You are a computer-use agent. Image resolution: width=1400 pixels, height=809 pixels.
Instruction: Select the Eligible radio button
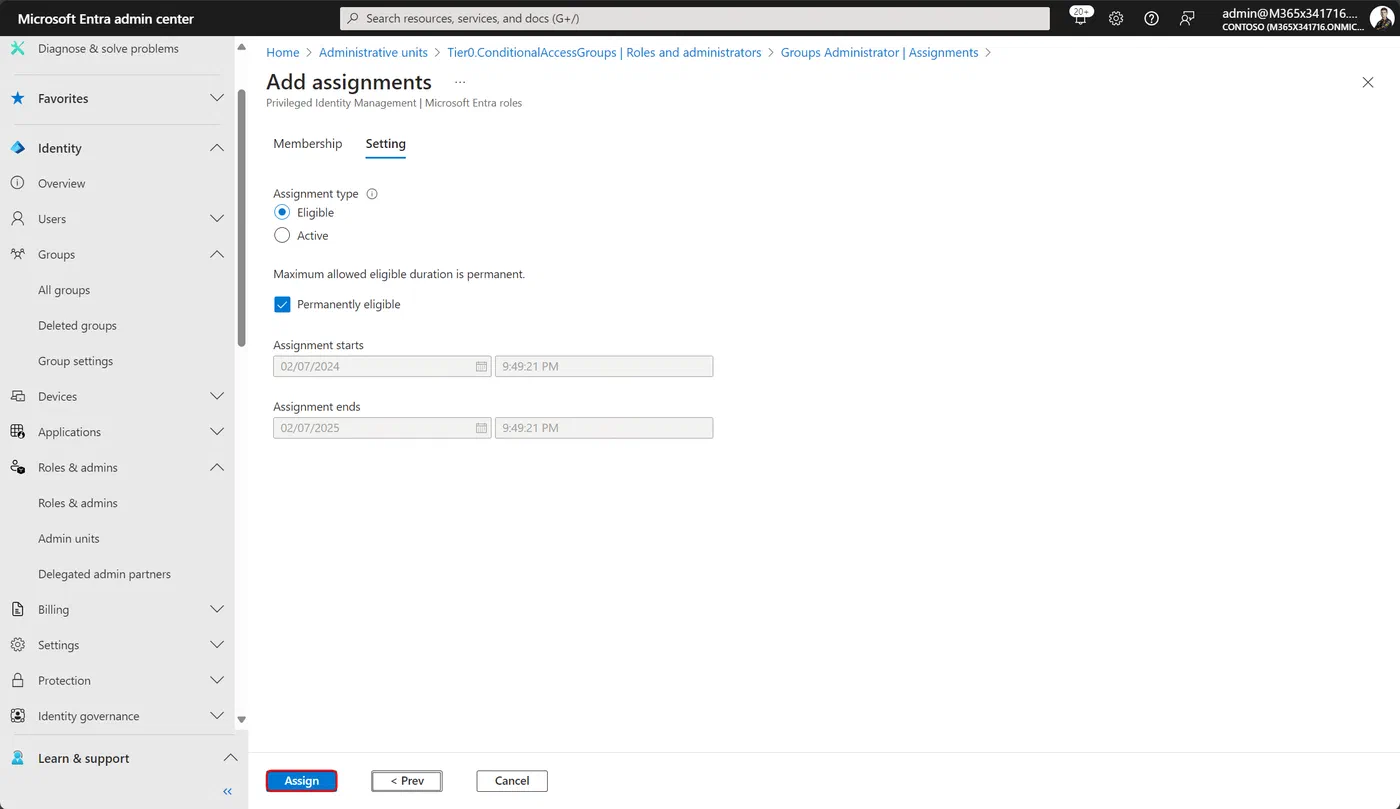(282, 212)
